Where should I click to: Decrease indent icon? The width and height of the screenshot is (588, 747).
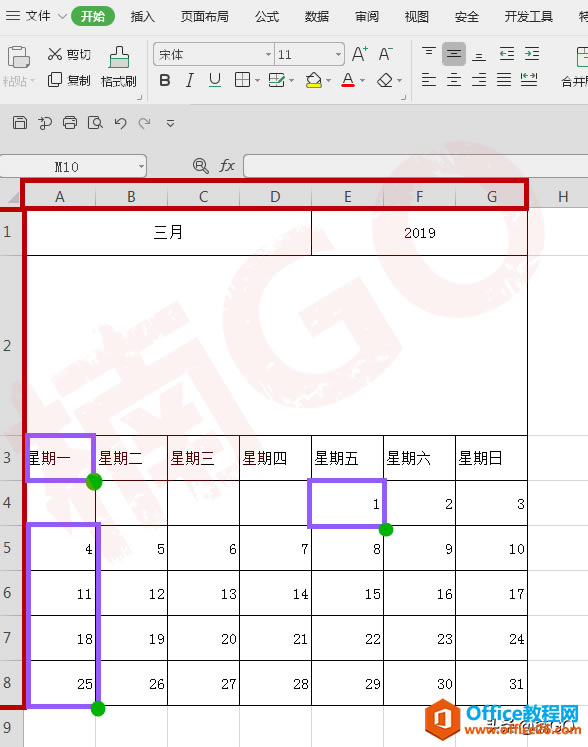[x=507, y=54]
